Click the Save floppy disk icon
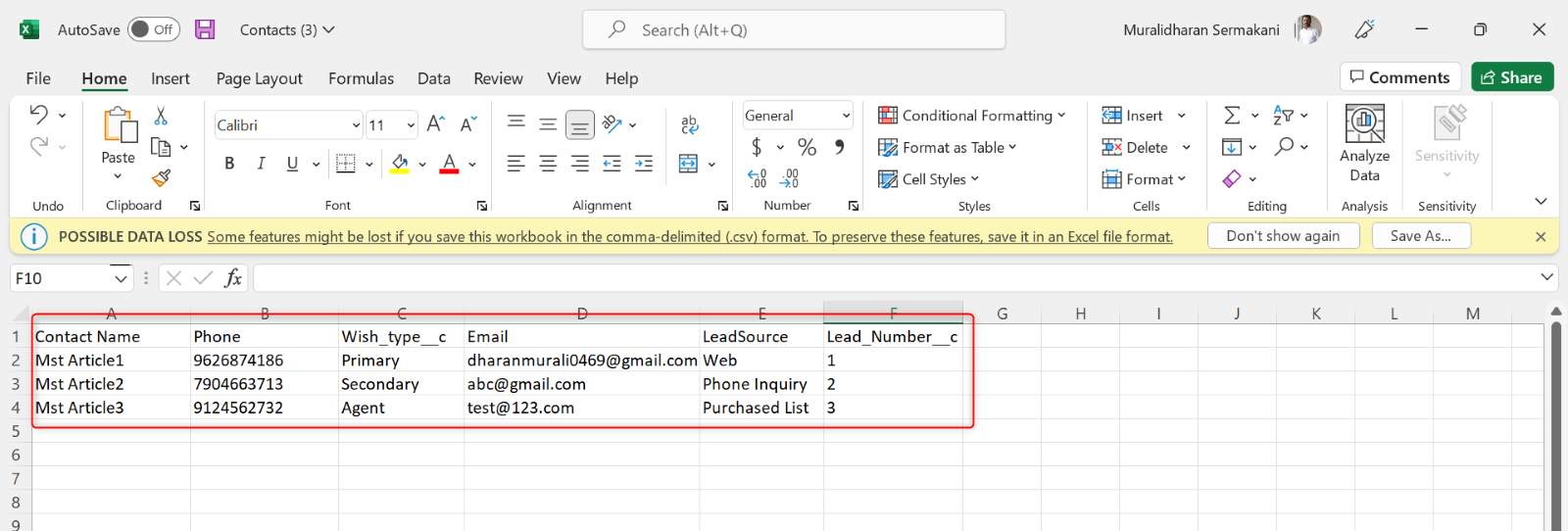This screenshot has height=531, width=1568. point(205,29)
